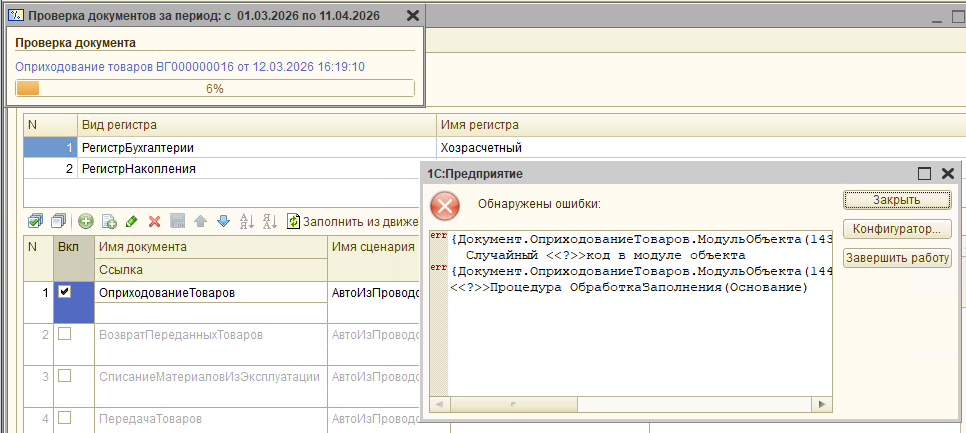Click the second err marker in error list

tap(441, 269)
